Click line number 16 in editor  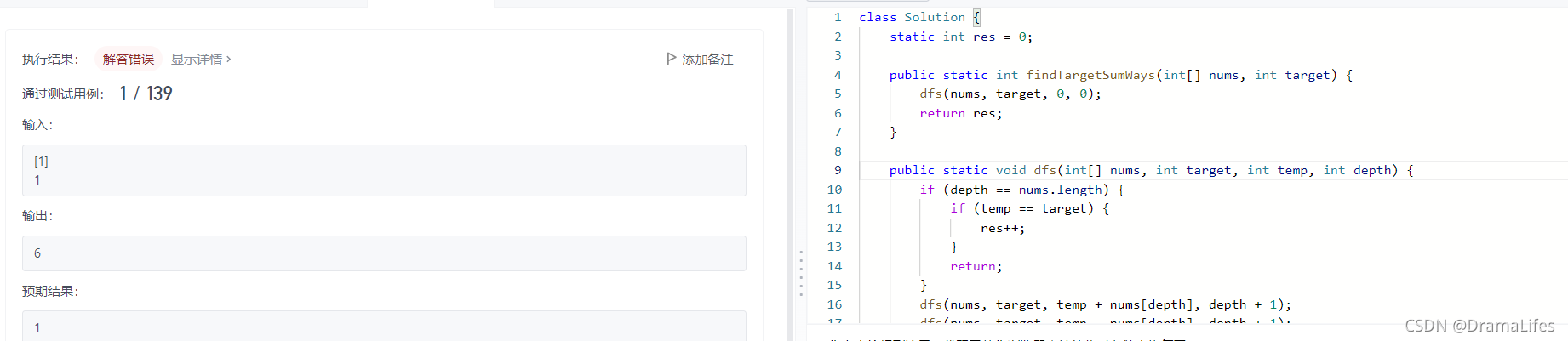coord(834,304)
